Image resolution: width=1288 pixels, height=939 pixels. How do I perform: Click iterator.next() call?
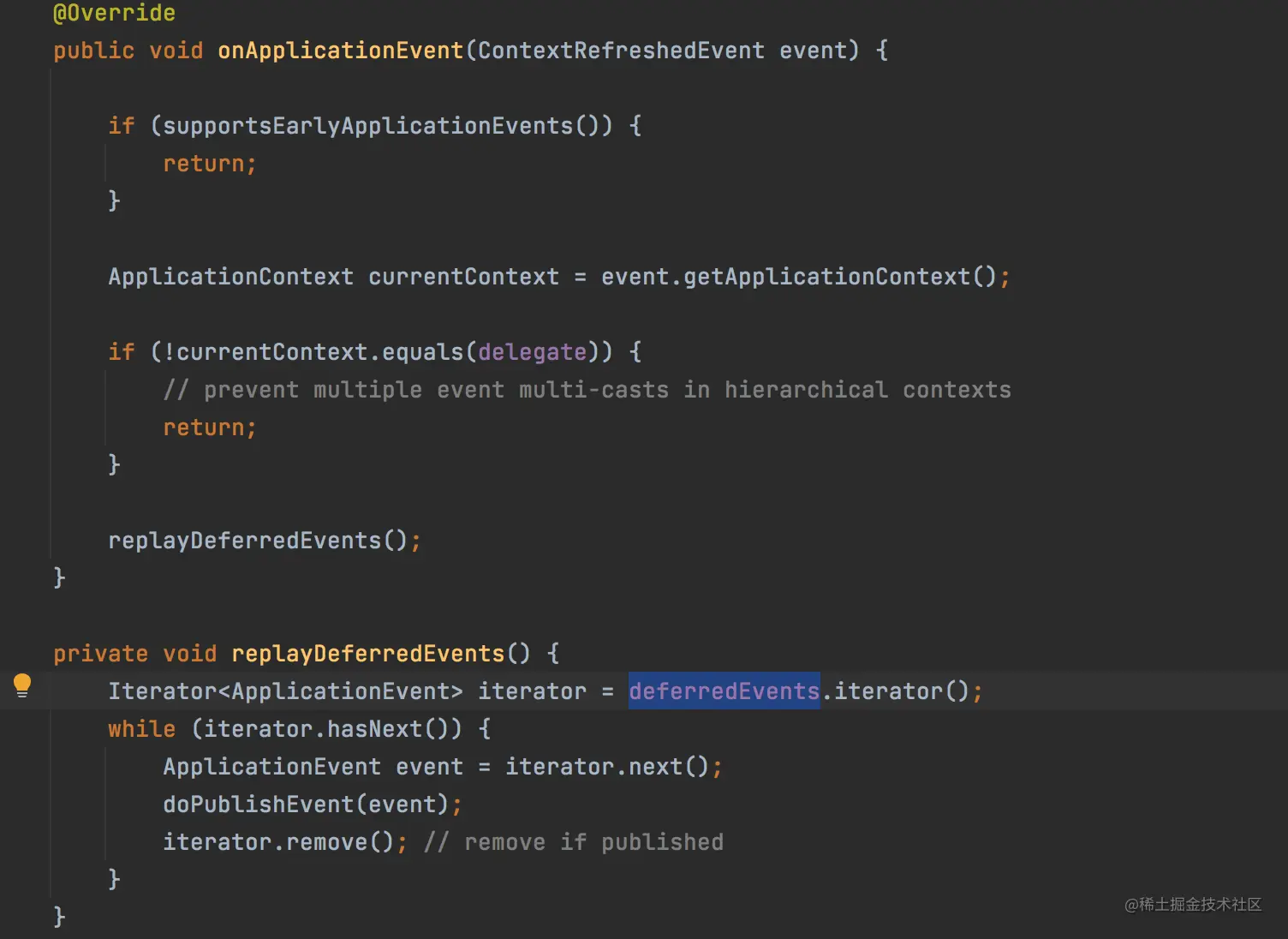point(607,767)
